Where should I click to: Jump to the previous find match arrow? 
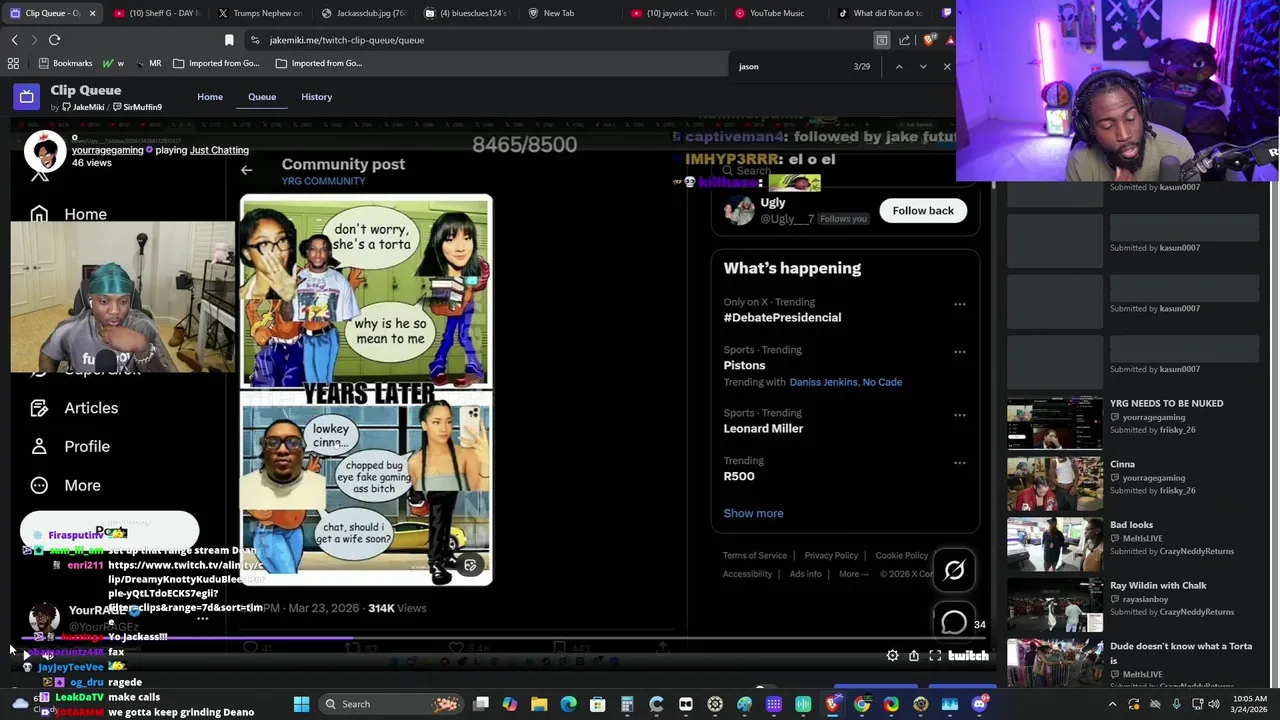click(898, 66)
